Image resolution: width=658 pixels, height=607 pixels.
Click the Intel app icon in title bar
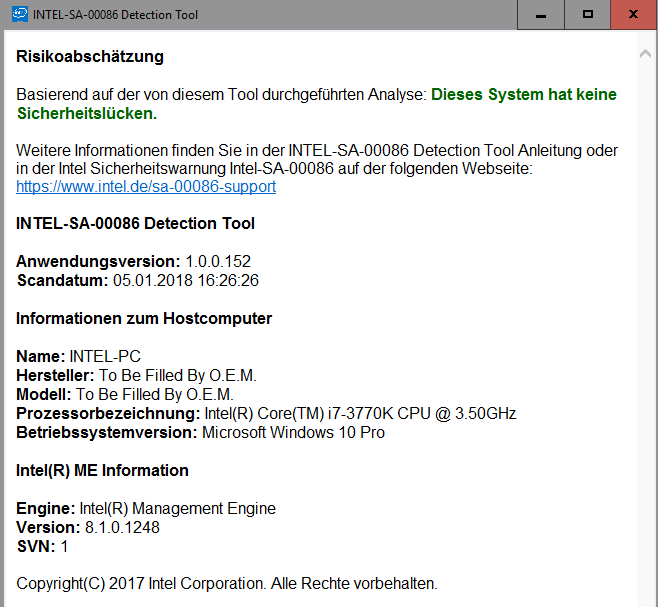coord(20,14)
